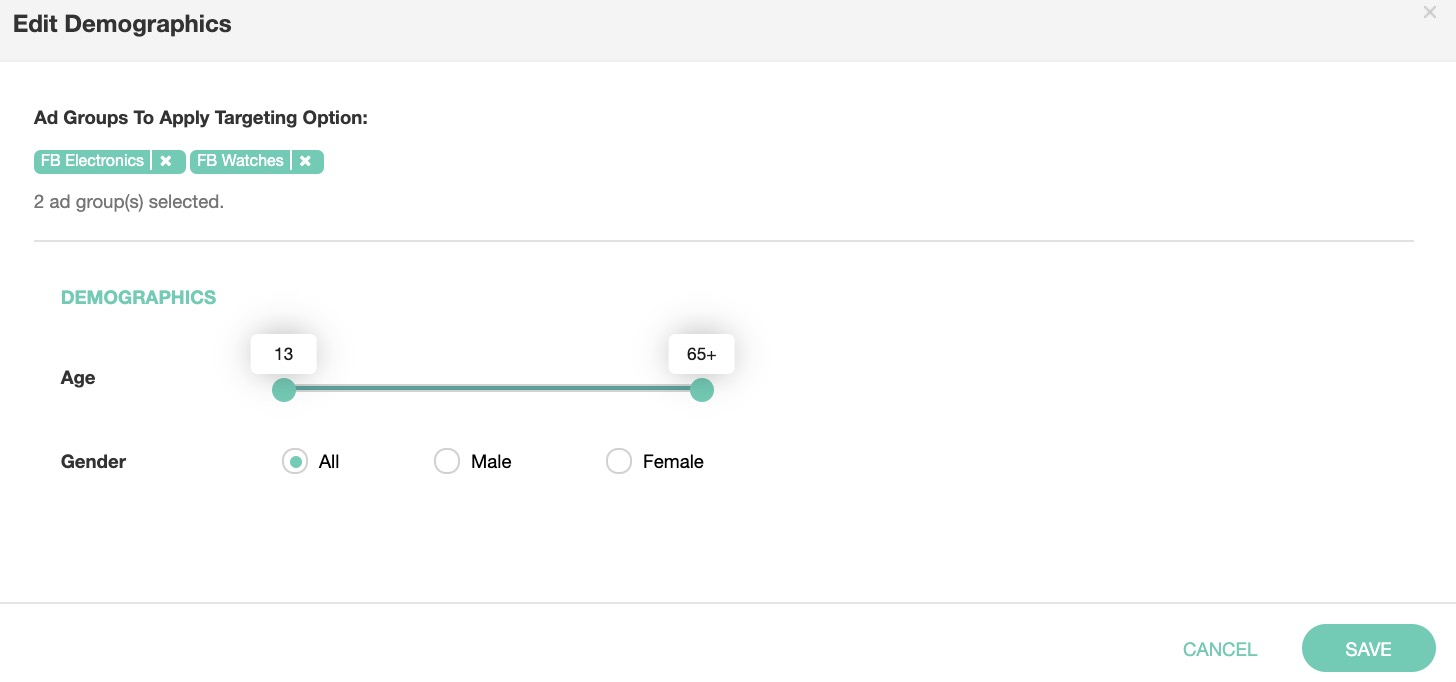Click the FB Watches tag label
This screenshot has width=1456, height=682.
[240, 161]
